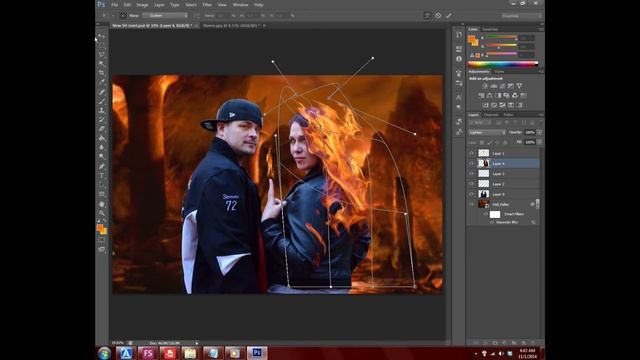
Task: Open the Layer menu
Action: tap(159, 4)
